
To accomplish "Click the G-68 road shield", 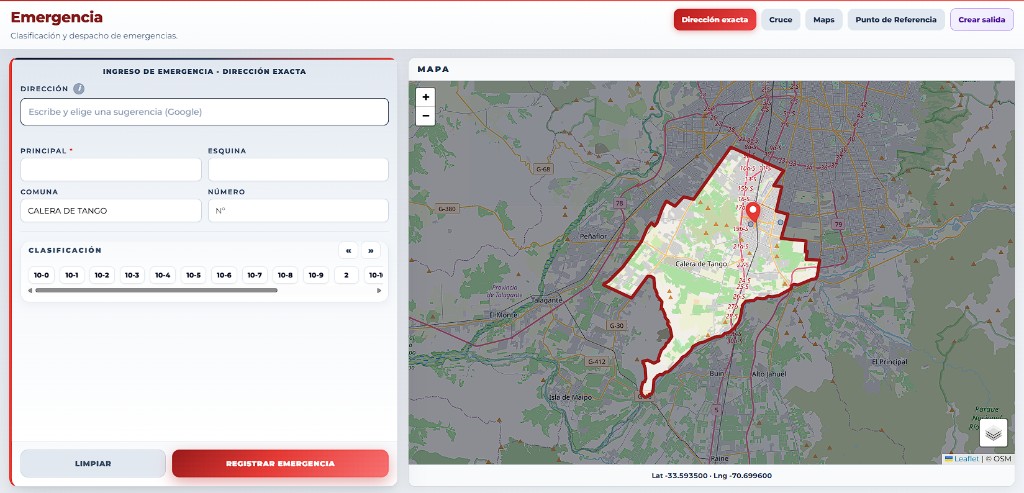I will 543,169.
